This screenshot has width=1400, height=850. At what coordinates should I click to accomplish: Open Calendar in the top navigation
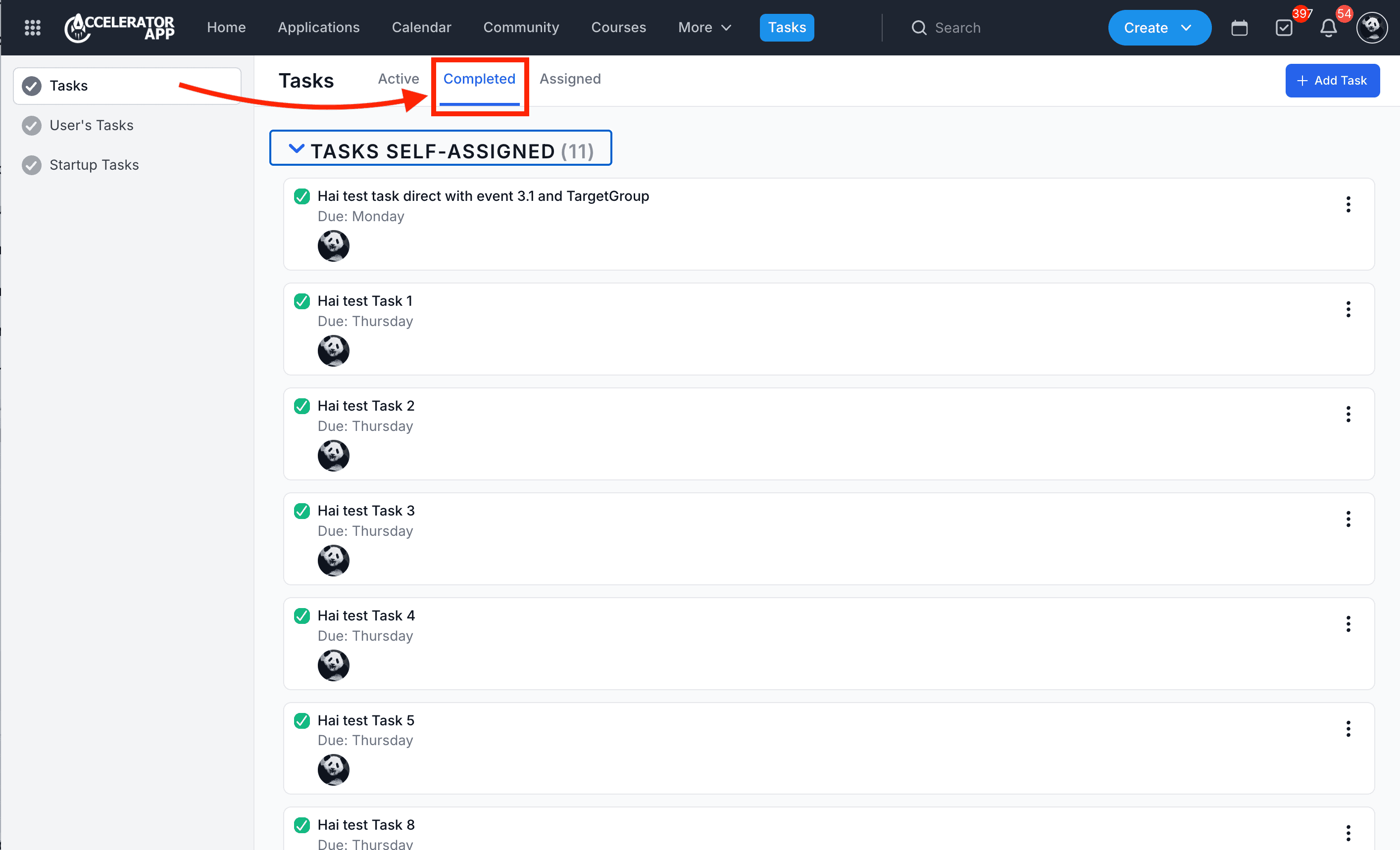pyautogui.click(x=422, y=27)
